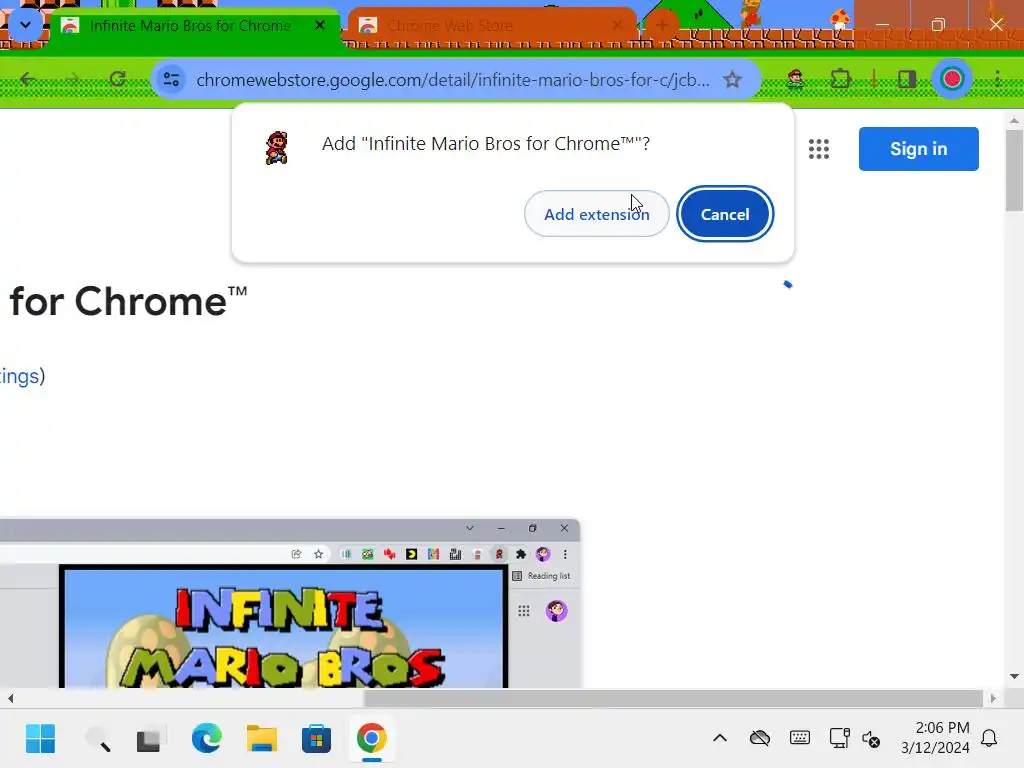Image resolution: width=1024 pixels, height=768 pixels.
Task: Click the horizontal scroll left arrow
Action: 10,698
